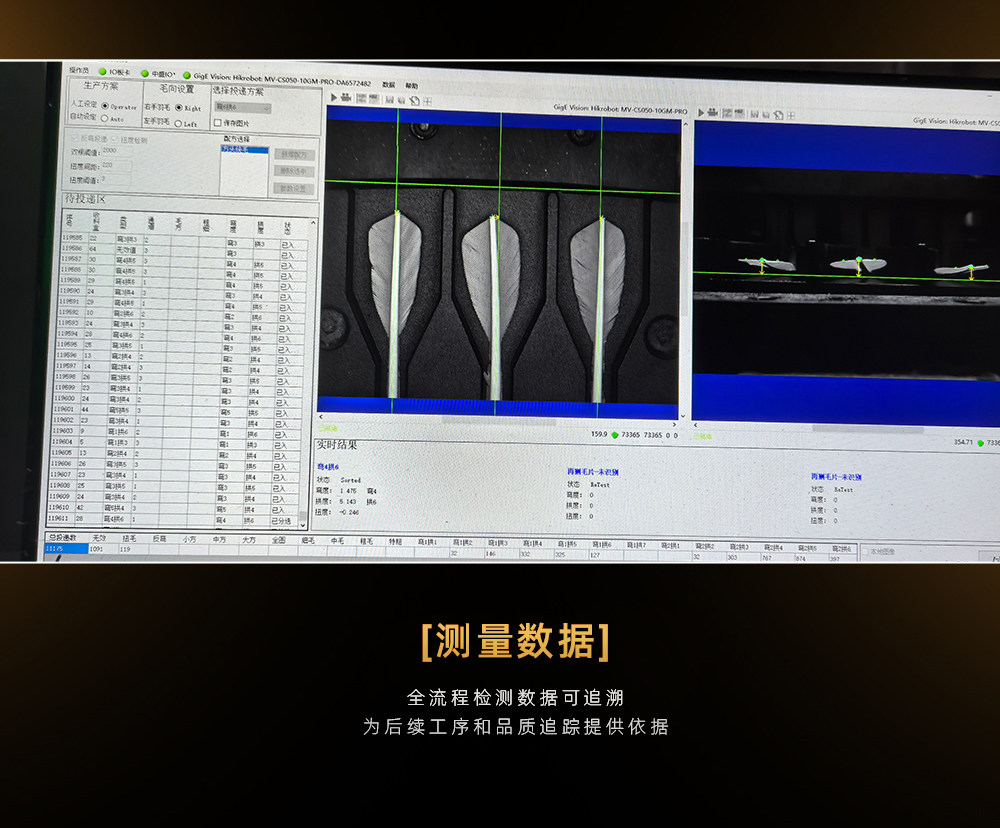Screen dimensions: 1000x828
Task: Select table row 119600
Action: tap(178, 399)
